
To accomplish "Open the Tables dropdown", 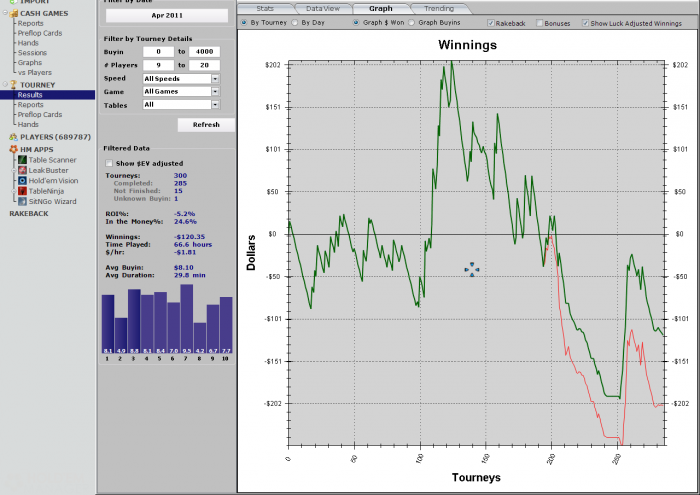I will click(x=215, y=104).
